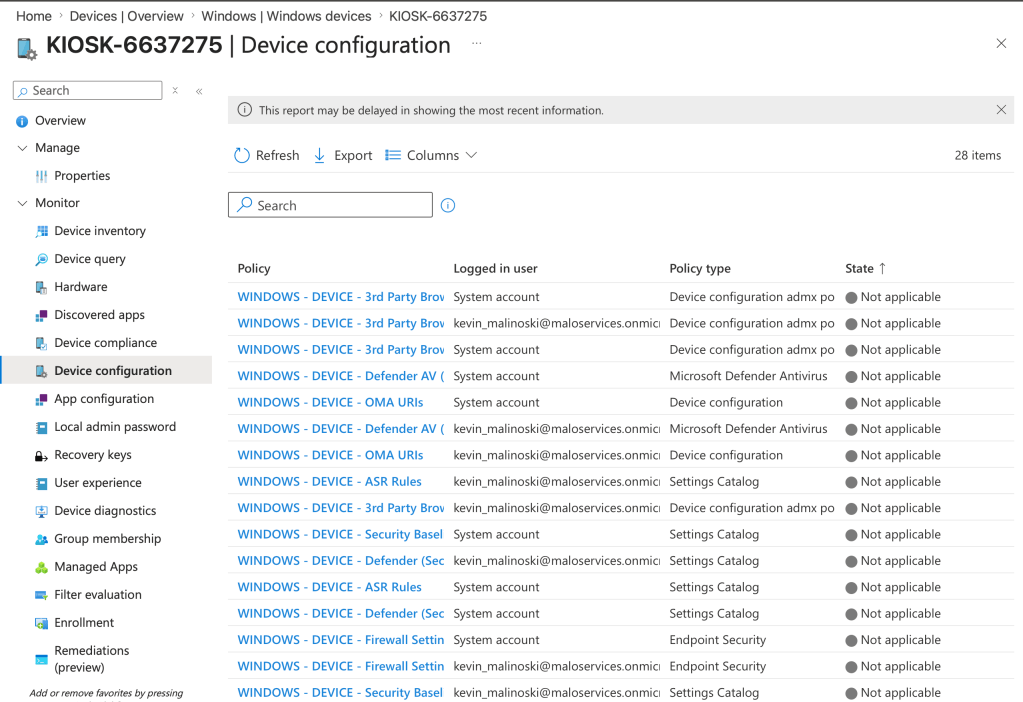Open Managed Apps from the sidebar

pos(96,567)
